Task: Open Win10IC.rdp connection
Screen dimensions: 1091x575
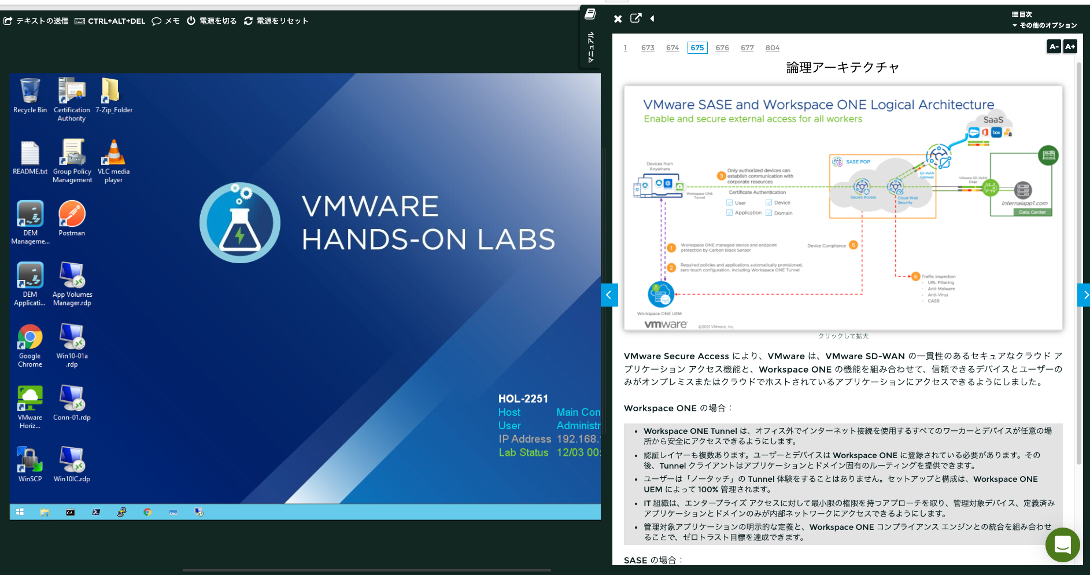Action: tap(72, 464)
